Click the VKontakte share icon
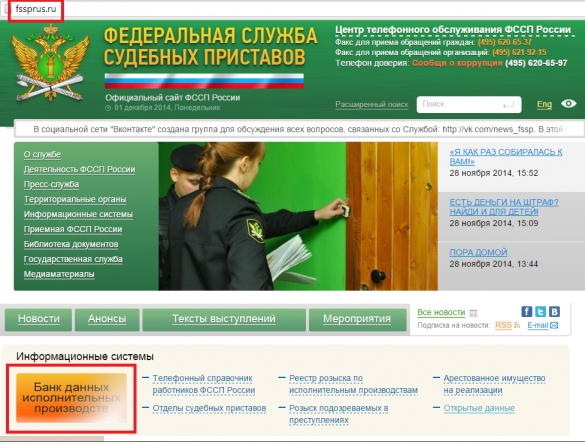Screen dimensions: 585x442 554,311
